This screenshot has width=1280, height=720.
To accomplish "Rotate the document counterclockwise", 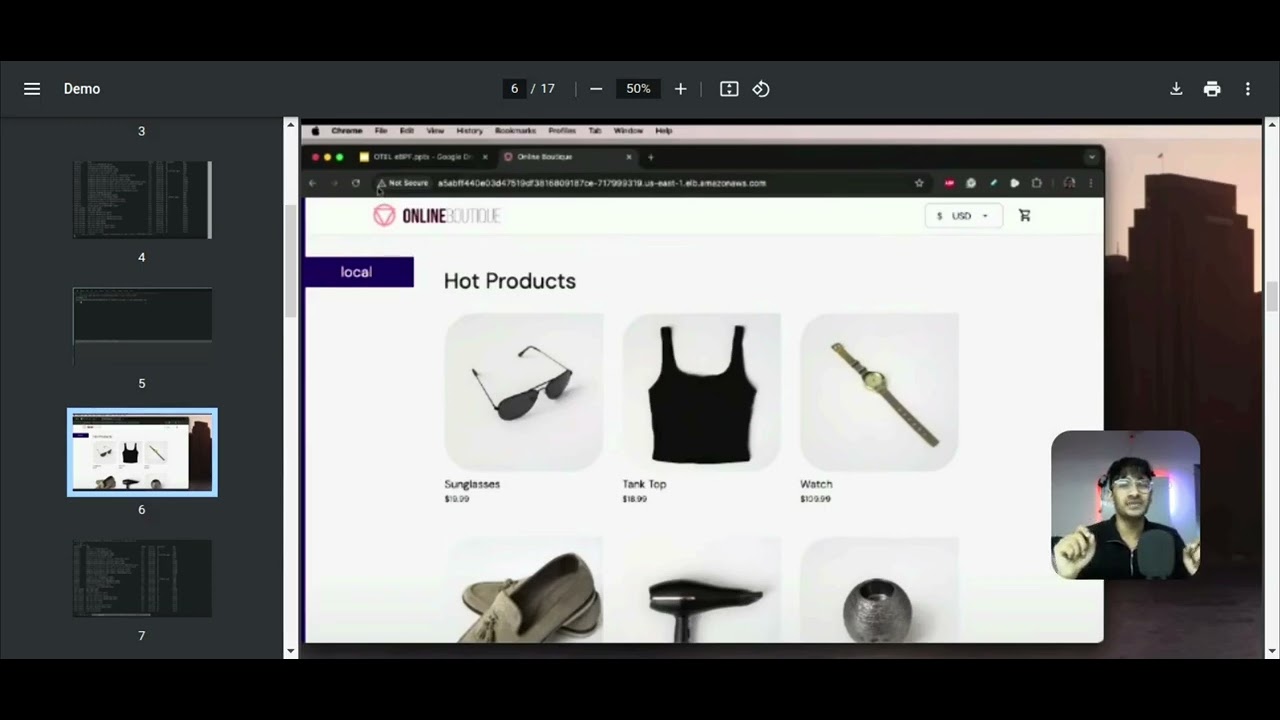I will tap(761, 89).
